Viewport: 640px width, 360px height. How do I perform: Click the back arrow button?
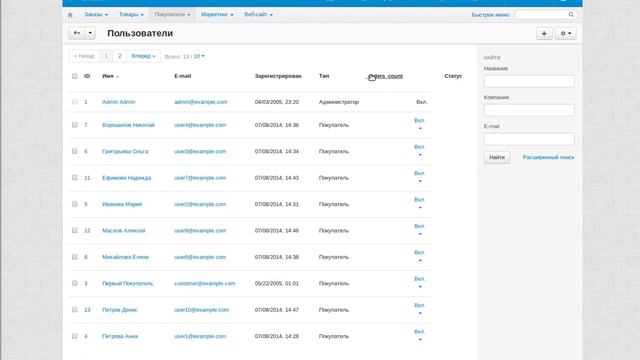point(76,33)
